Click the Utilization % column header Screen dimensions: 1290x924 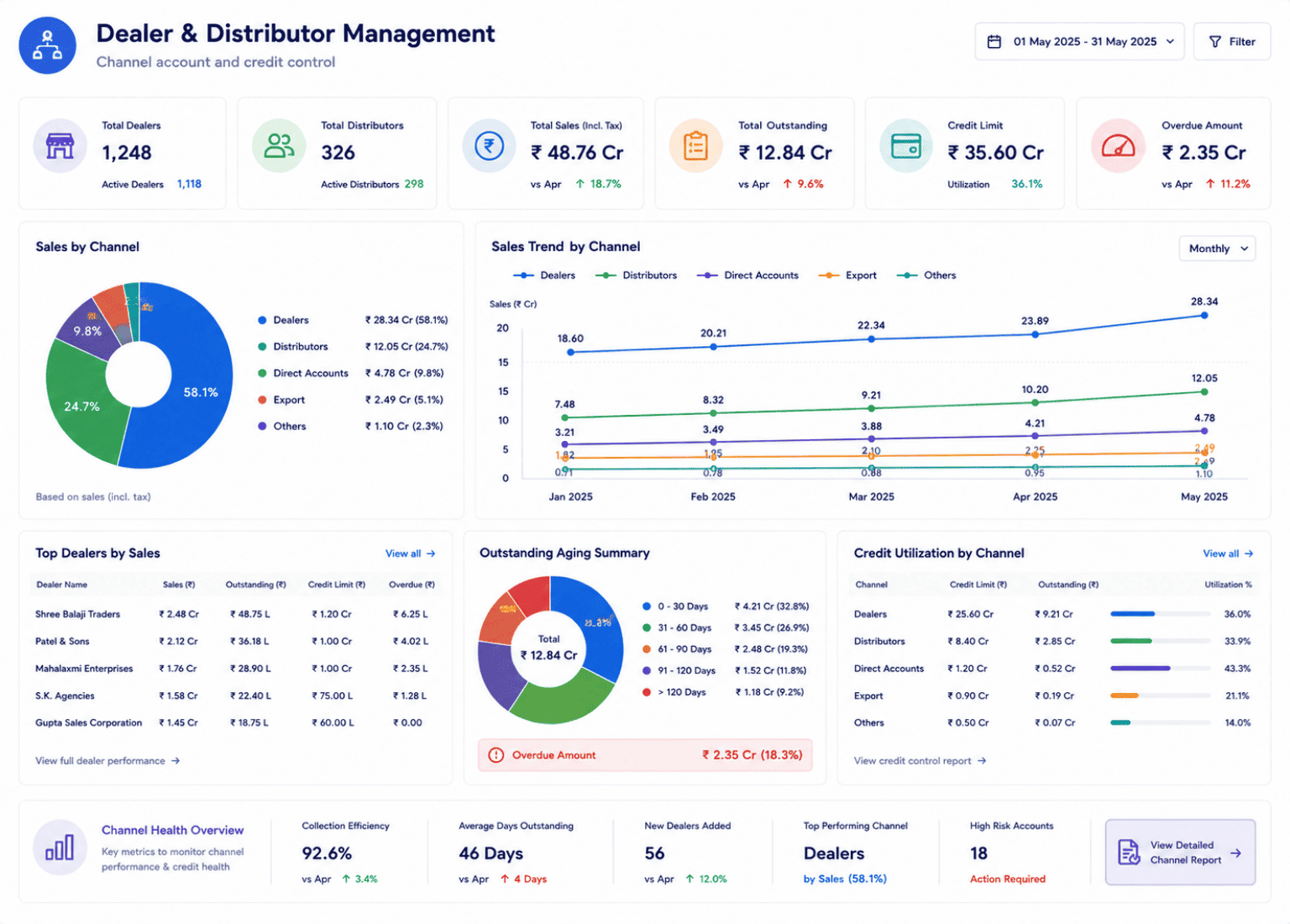pos(1228,585)
